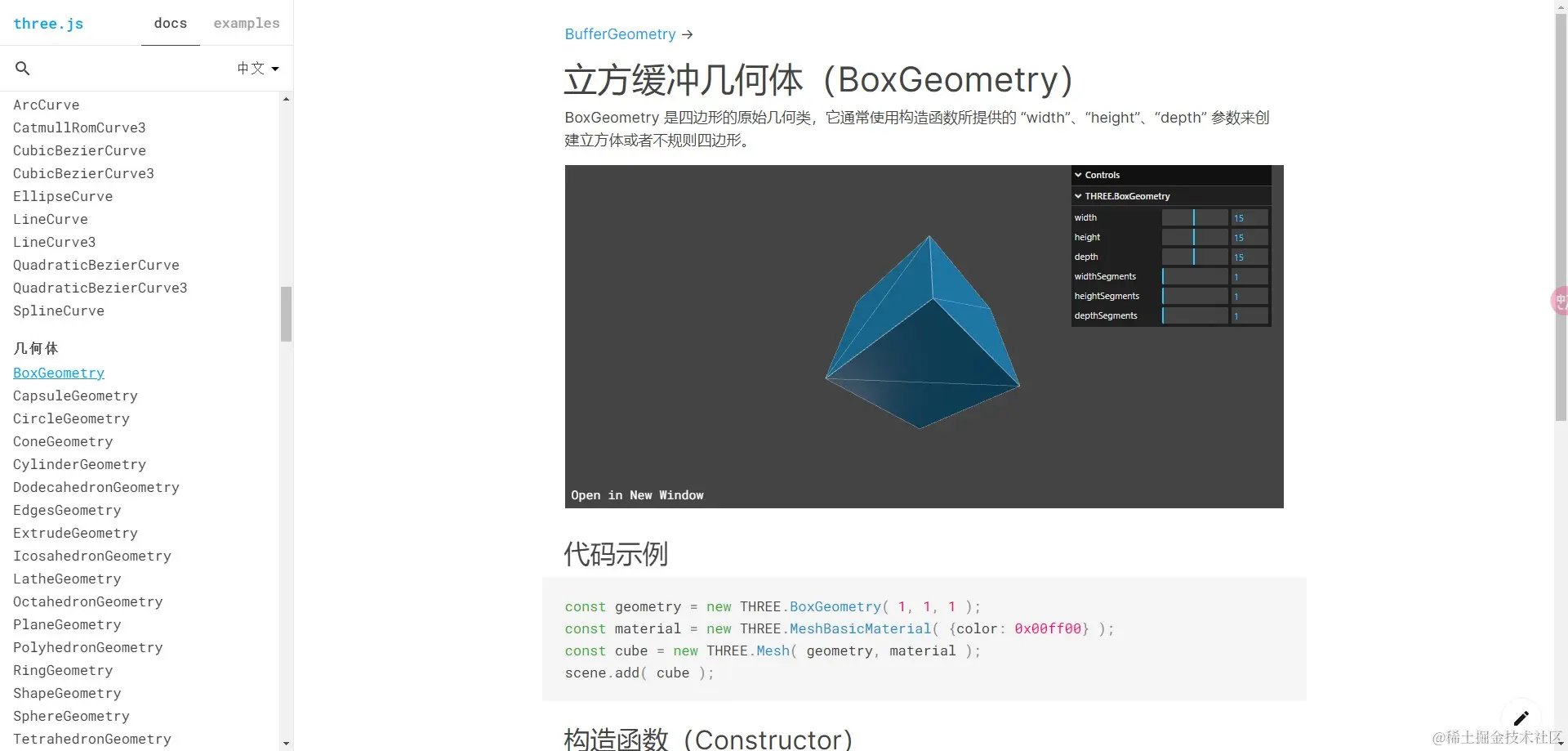Image resolution: width=1568 pixels, height=751 pixels.
Task: Open the three.js home link
Action: (48, 24)
